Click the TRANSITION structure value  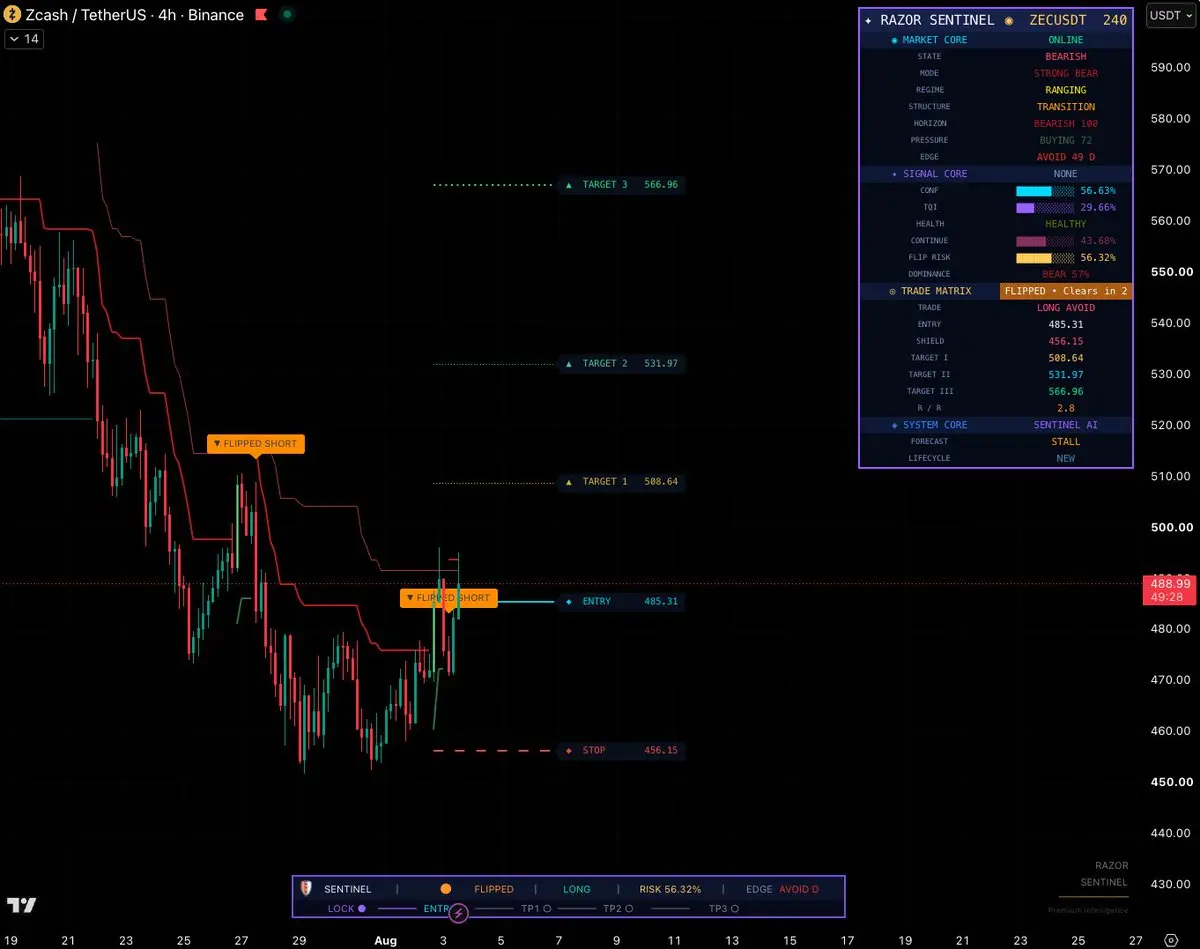click(1066, 107)
